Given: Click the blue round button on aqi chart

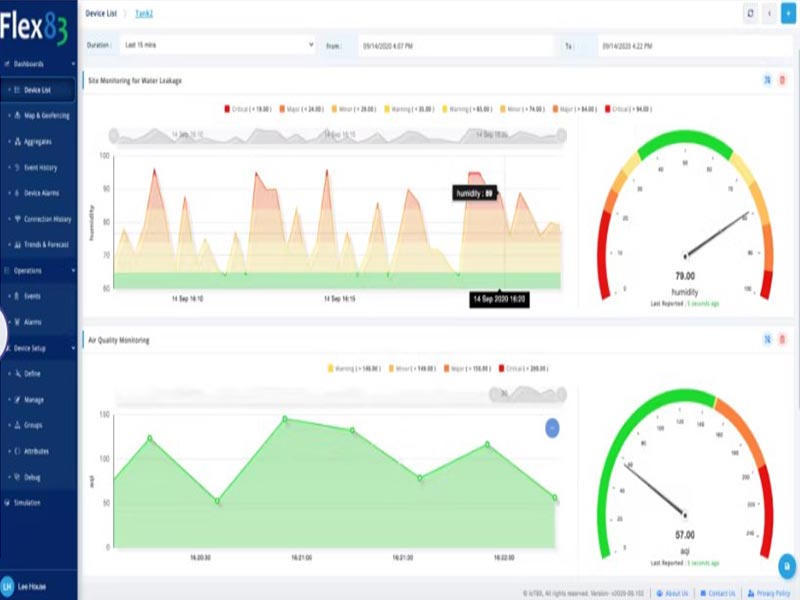Looking at the screenshot, I should click(x=552, y=428).
